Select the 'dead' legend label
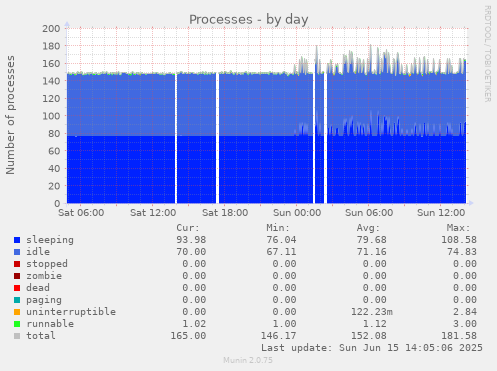 (x=38, y=288)
